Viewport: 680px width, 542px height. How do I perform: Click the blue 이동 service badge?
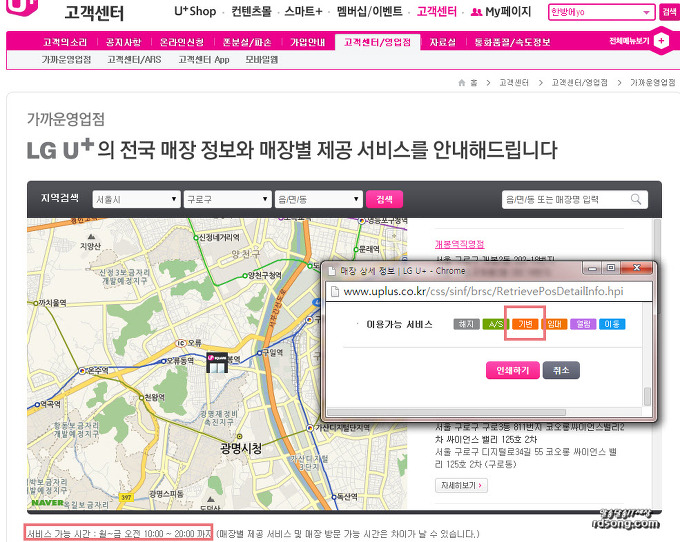click(612, 324)
